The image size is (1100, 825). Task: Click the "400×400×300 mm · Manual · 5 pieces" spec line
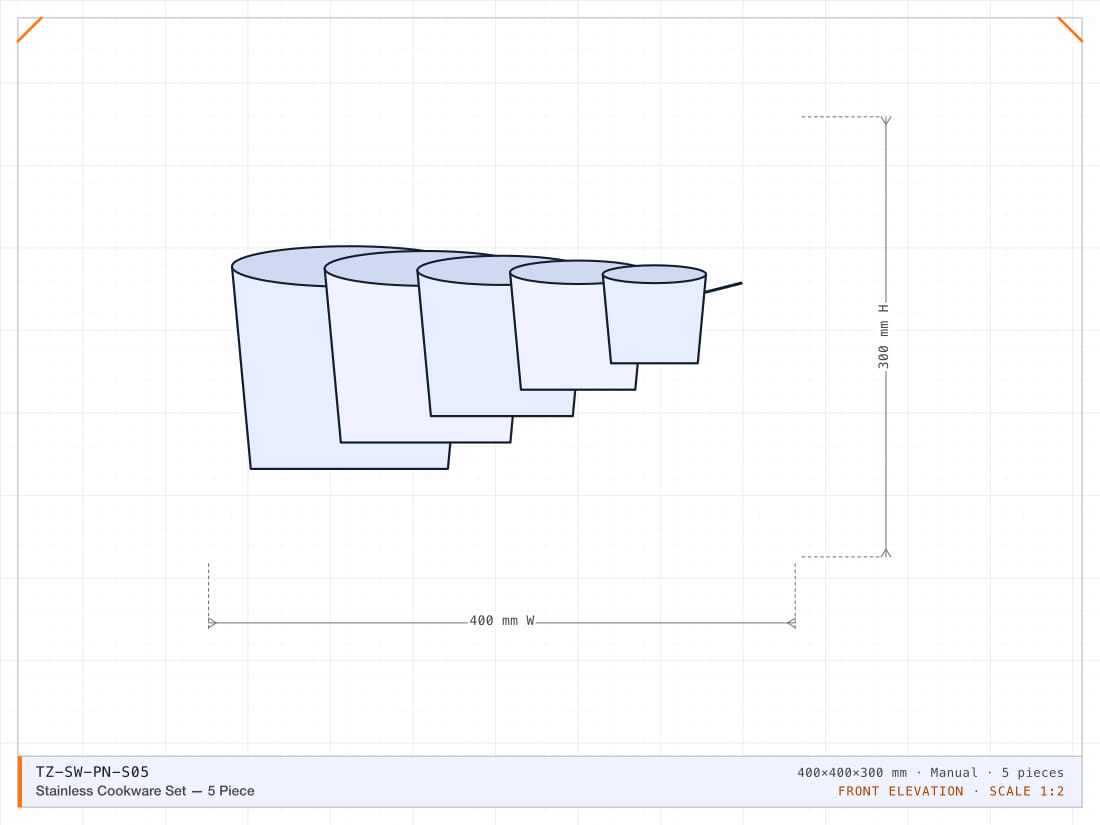pyautogui.click(x=930, y=772)
